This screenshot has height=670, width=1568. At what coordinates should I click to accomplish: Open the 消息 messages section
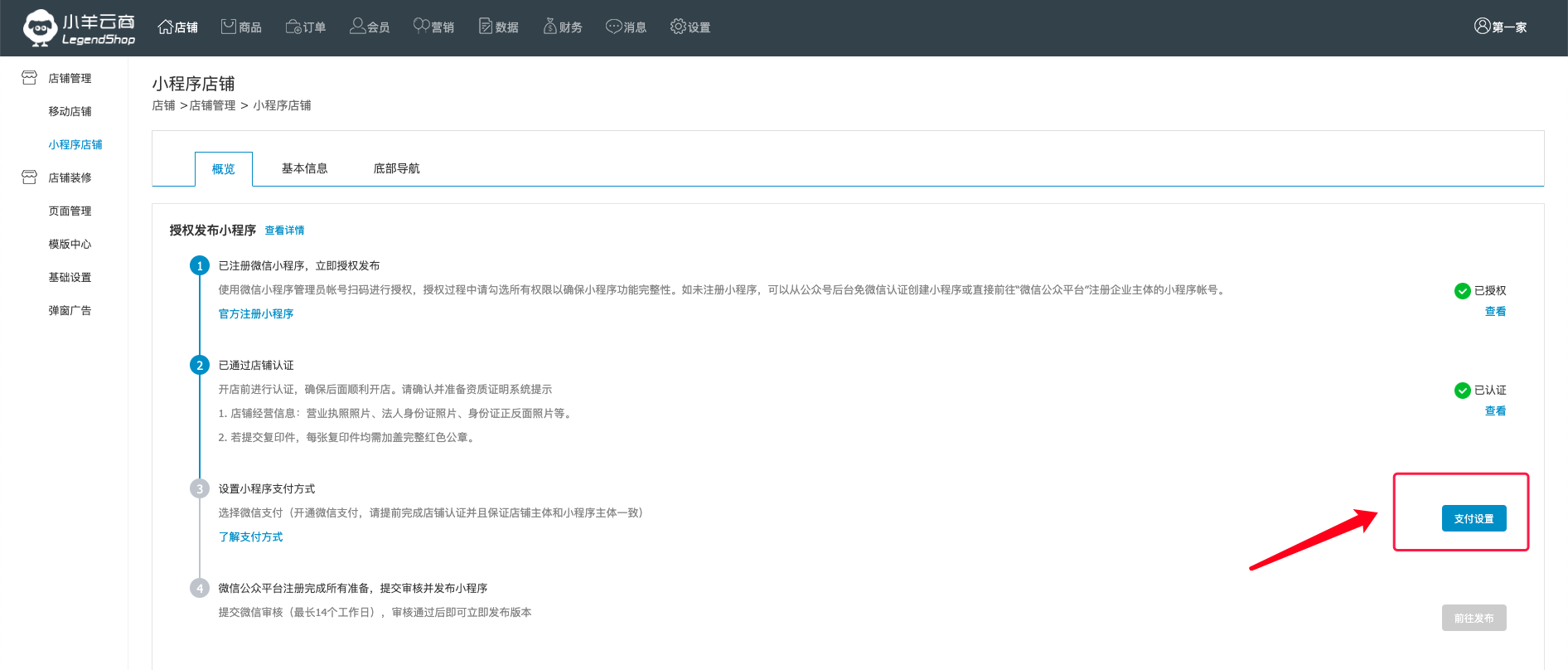pos(626,27)
